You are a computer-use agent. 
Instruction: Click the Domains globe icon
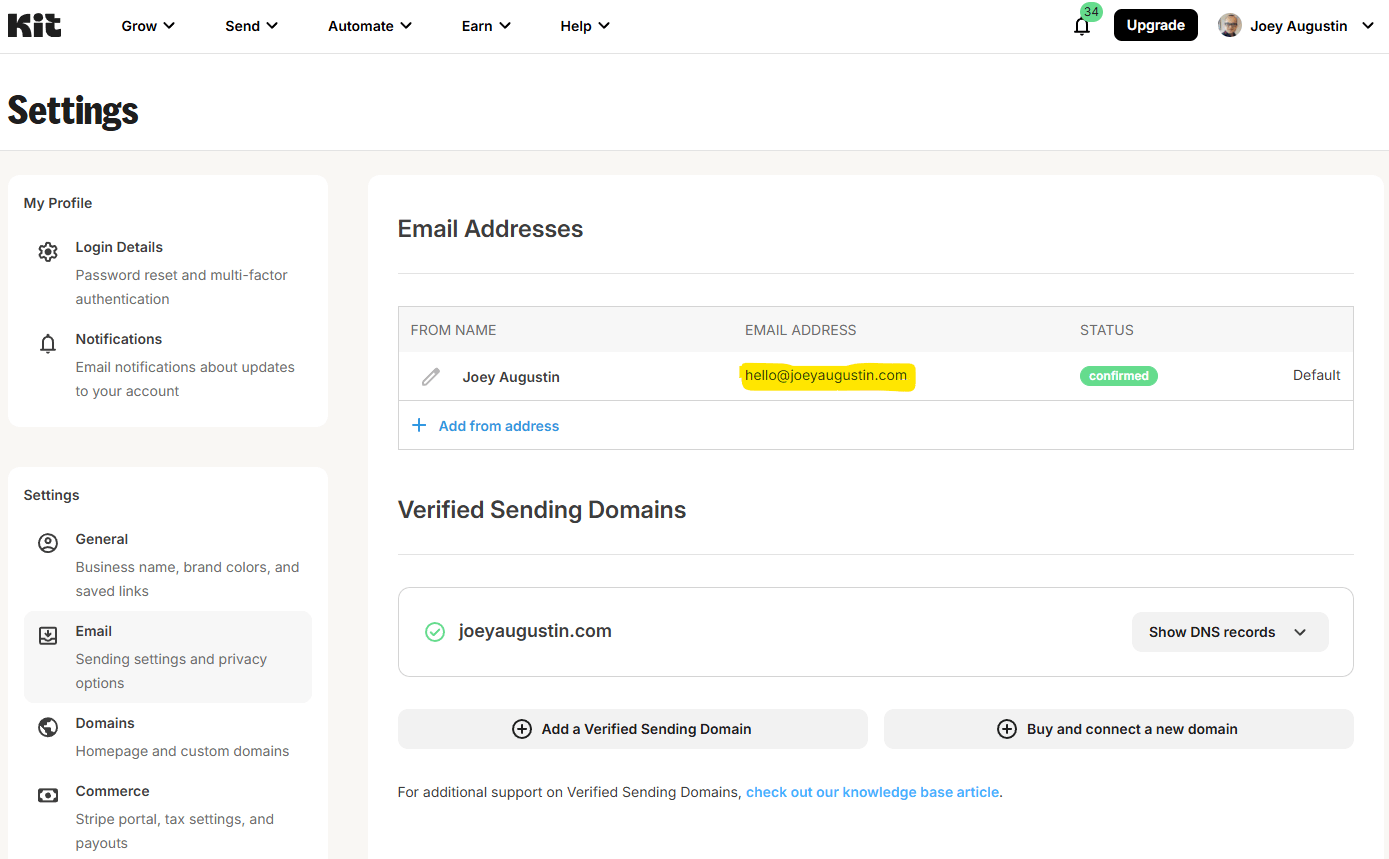pyautogui.click(x=48, y=727)
